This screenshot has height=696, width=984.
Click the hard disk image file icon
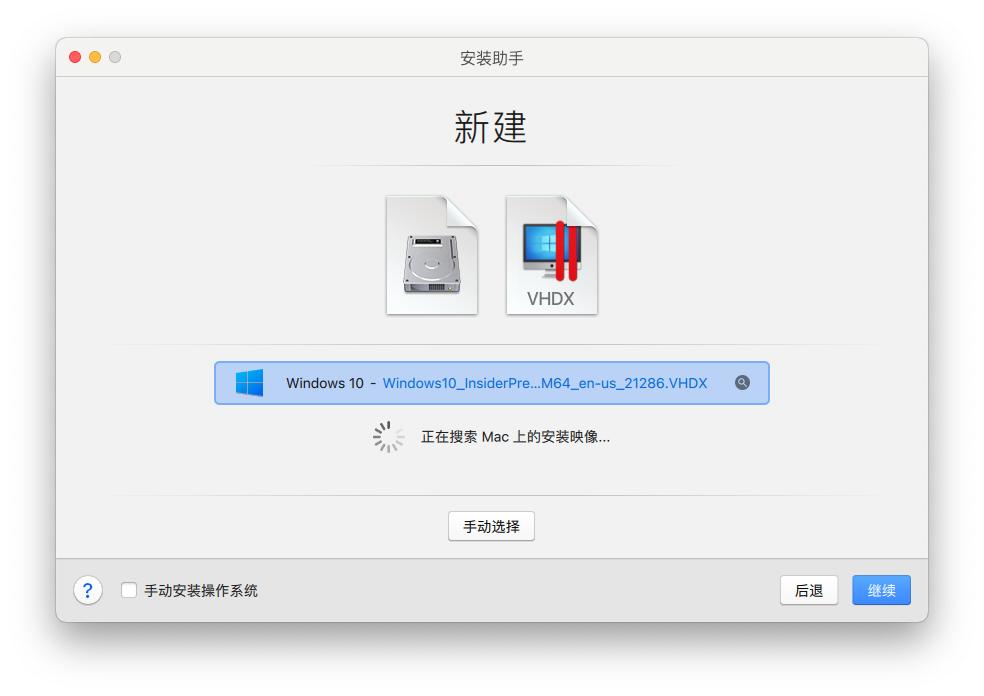click(x=432, y=255)
